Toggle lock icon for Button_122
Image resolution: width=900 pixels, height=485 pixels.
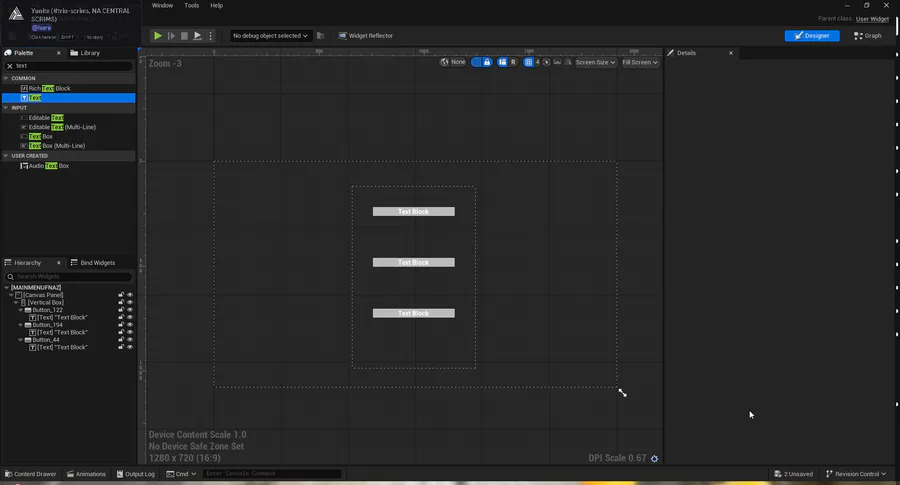tap(121, 310)
